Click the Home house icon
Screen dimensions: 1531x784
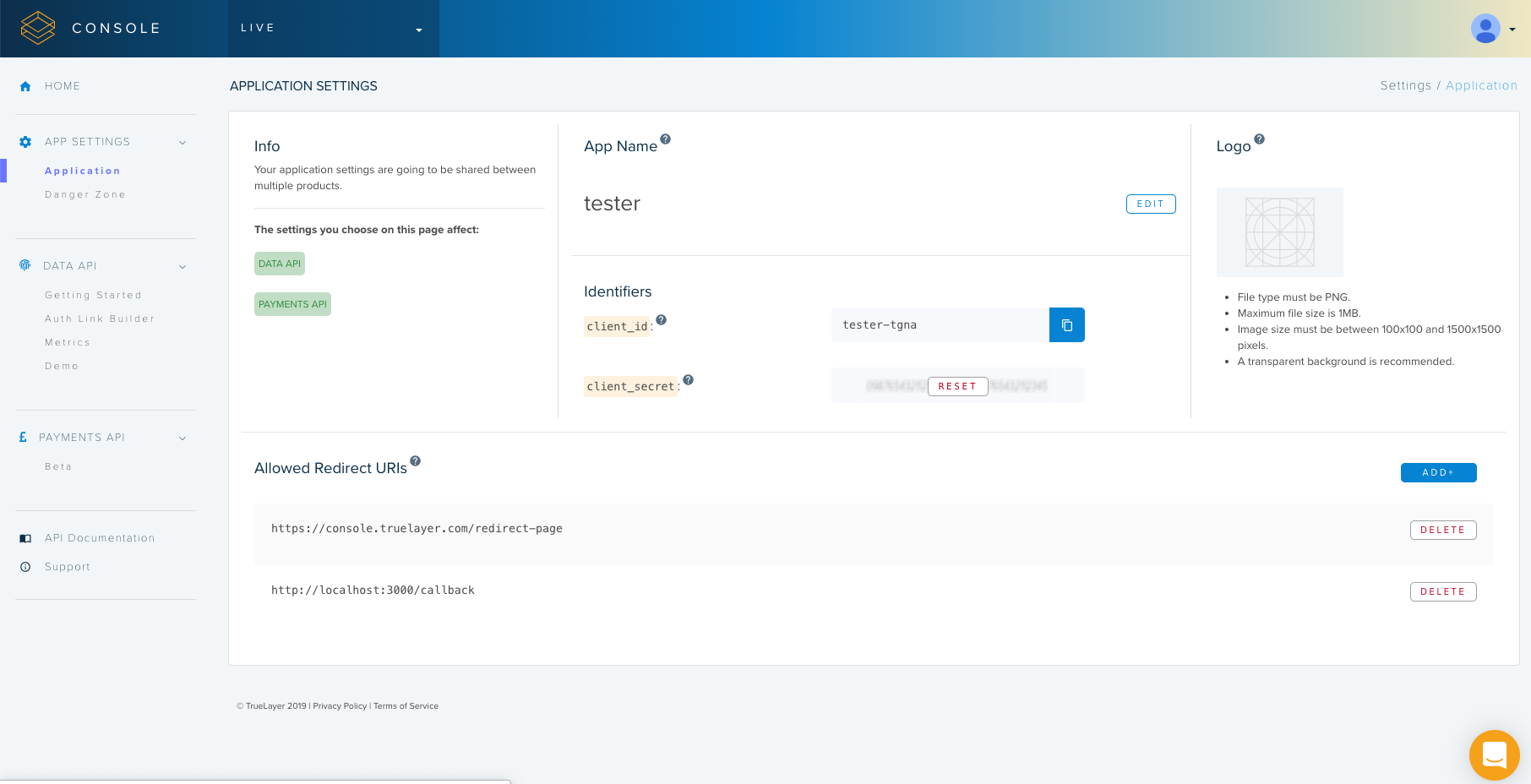[x=25, y=86]
